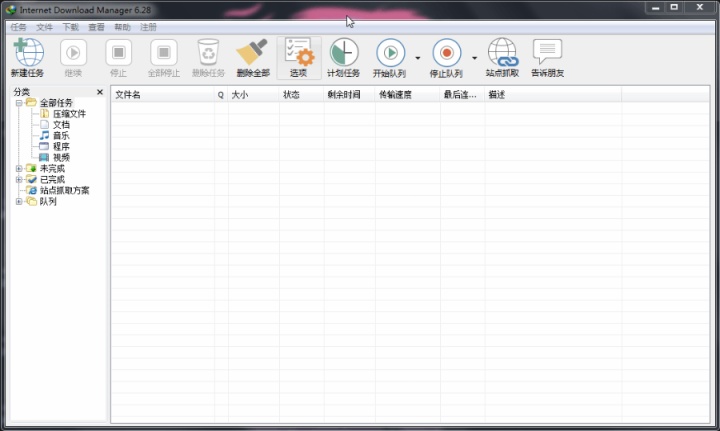Sort by the 描述 column header
The height and width of the screenshot is (431, 720).
point(553,95)
